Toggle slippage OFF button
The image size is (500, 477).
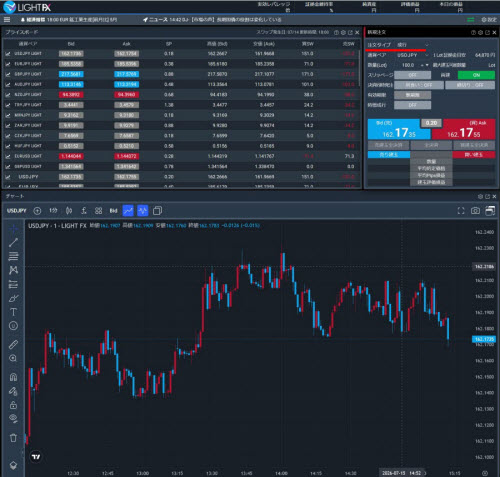[x=412, y=75]
